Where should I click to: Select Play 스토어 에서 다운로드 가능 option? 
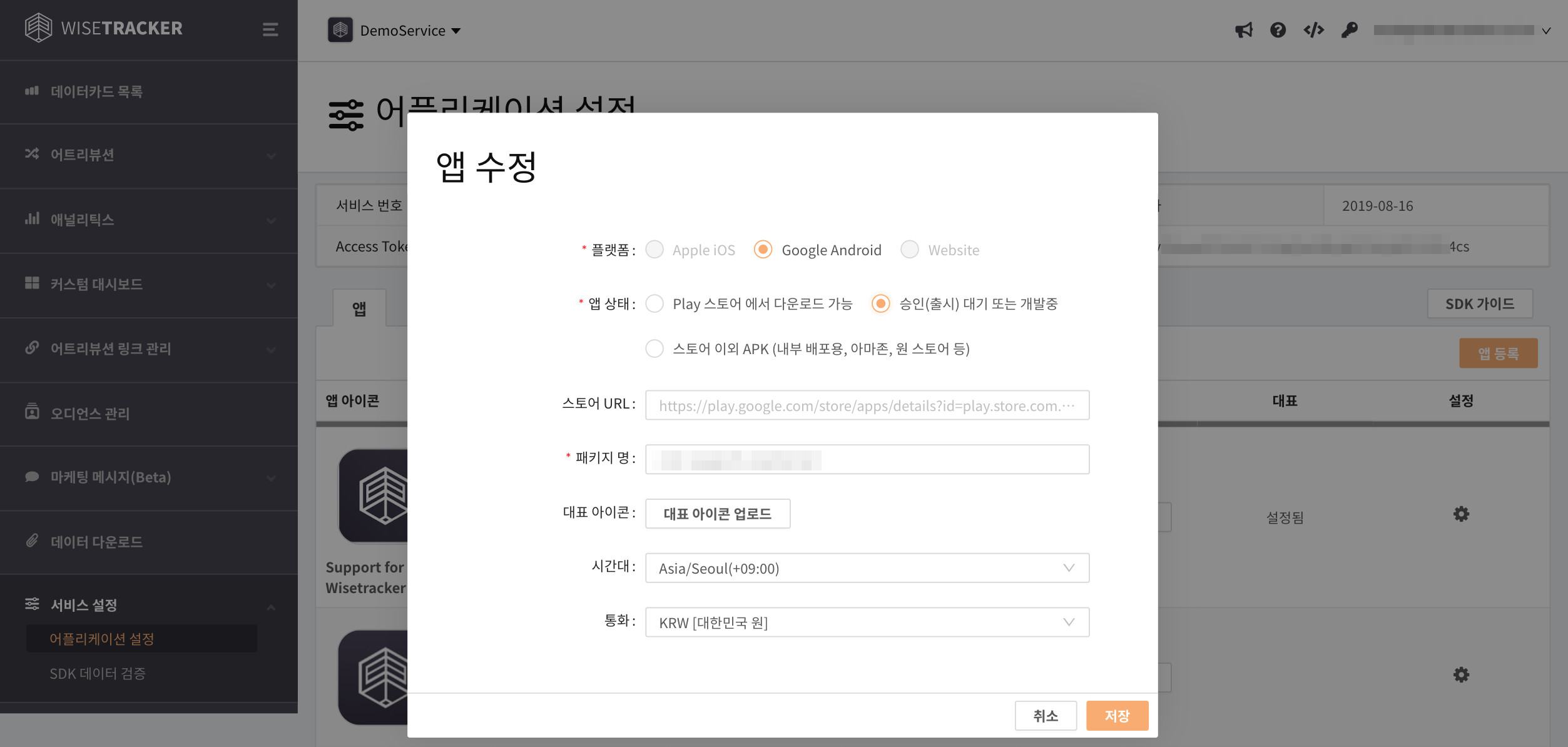coord(654,303)
